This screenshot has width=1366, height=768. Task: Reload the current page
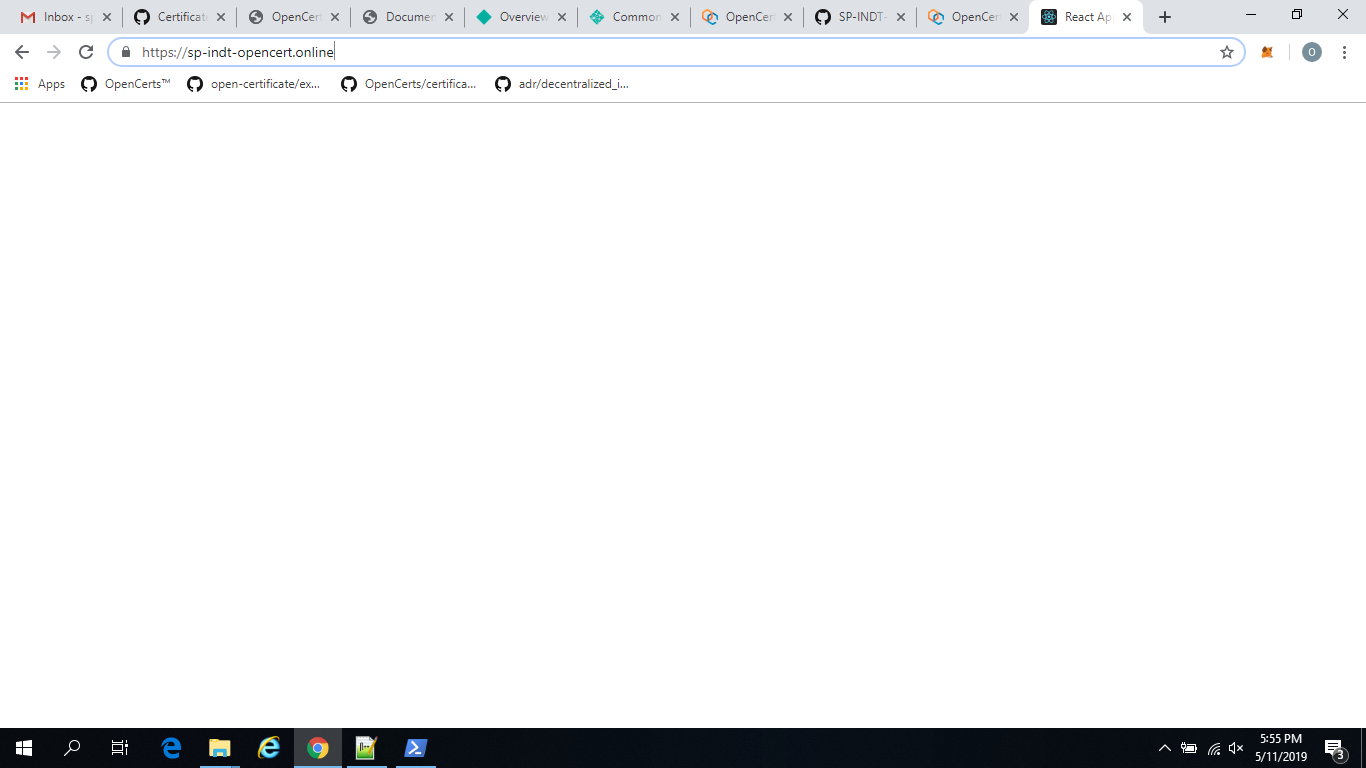click(85, 52)
